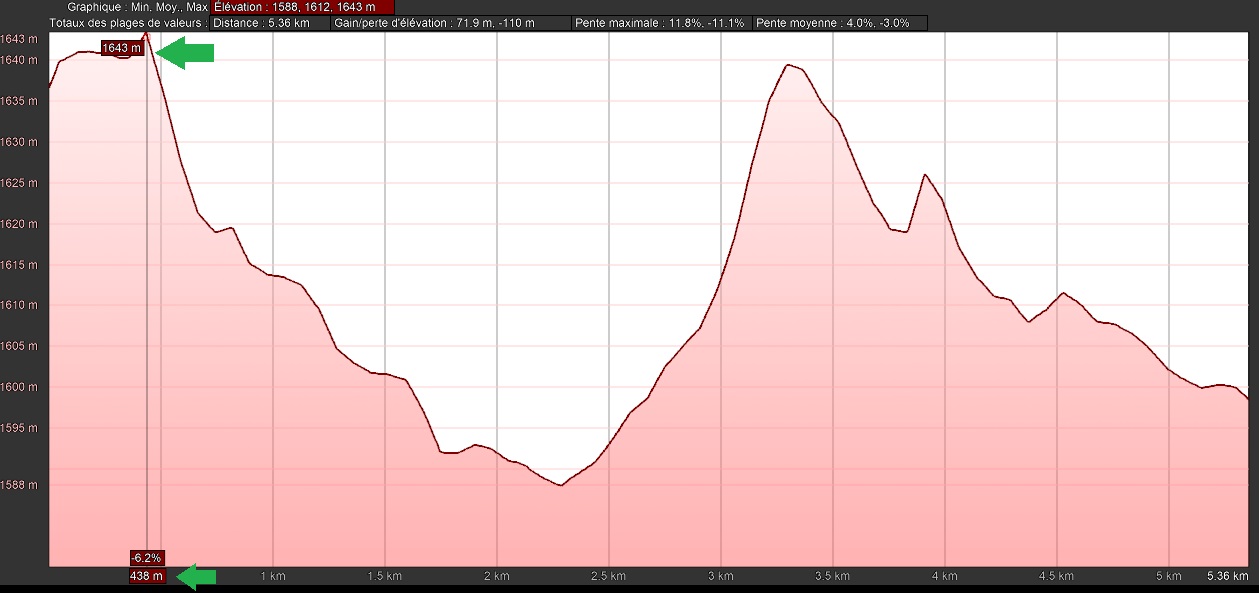This screenshot has width=1259, height=593.
Task: Click the Pente maximale statistics box
Action: [x=662, y=23]
